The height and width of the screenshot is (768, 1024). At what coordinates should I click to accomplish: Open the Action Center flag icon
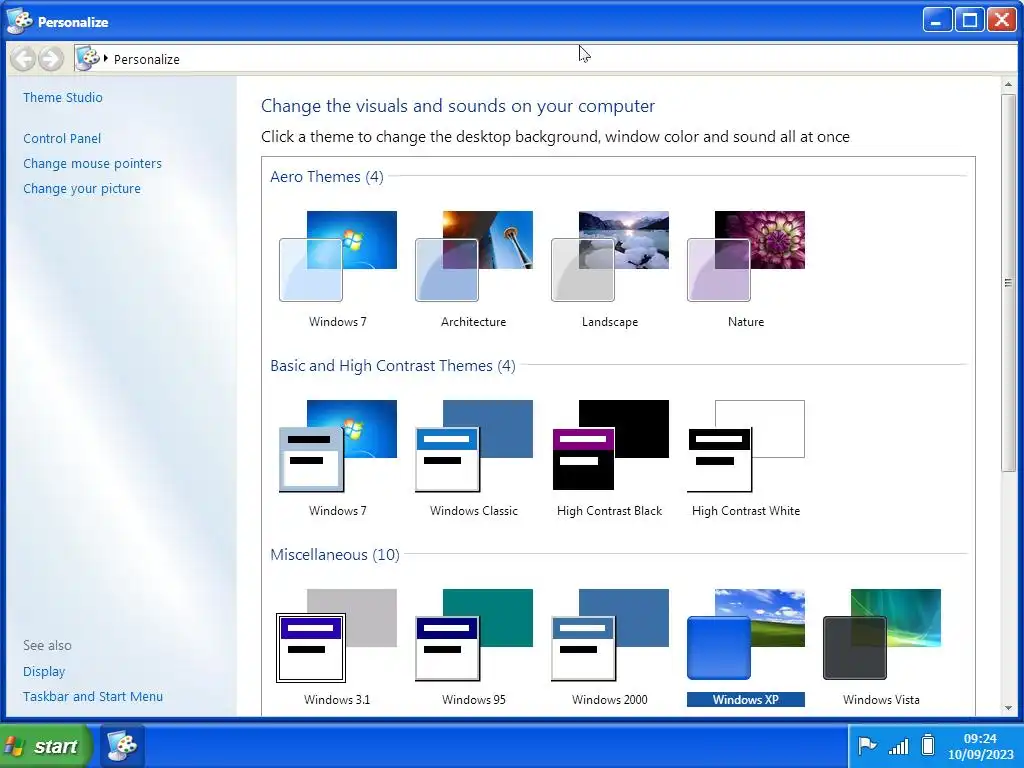tap(867, 745)
